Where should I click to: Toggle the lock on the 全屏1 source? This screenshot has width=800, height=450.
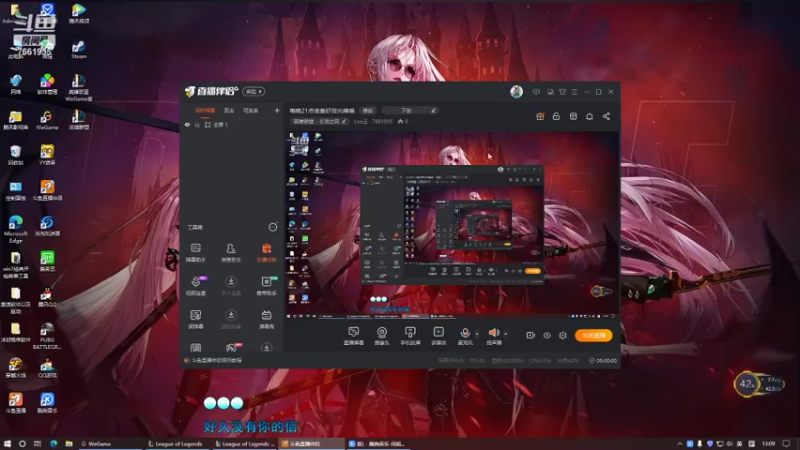pos(197,124)
